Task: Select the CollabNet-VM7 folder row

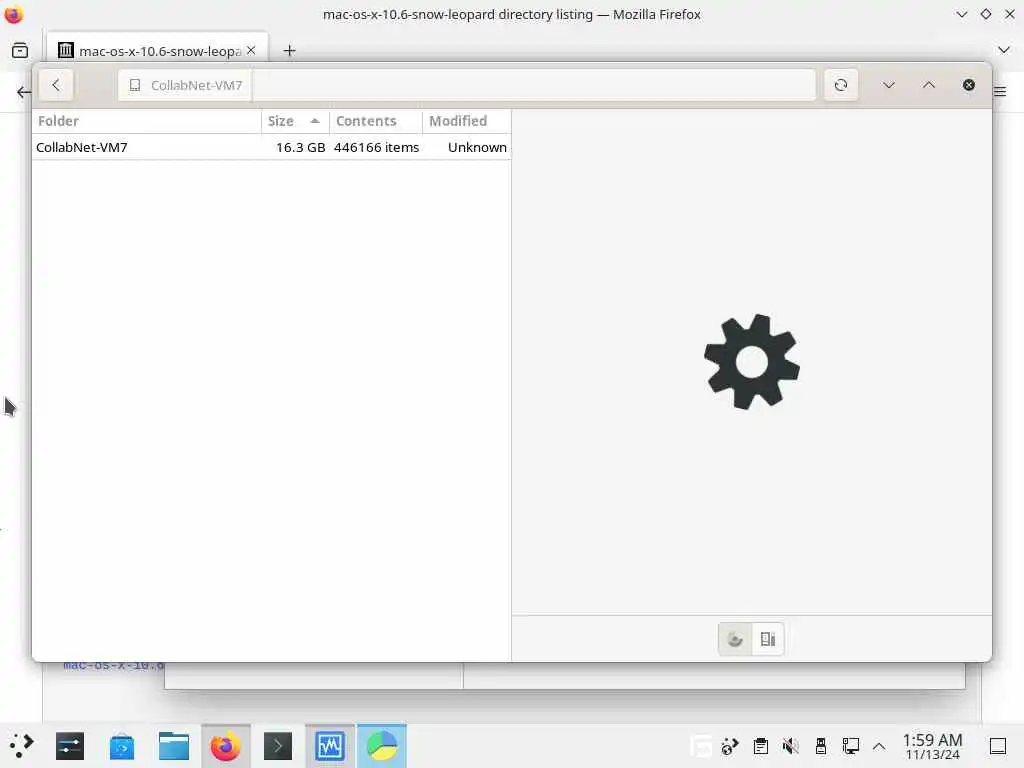Action: (x=271, y=147)
